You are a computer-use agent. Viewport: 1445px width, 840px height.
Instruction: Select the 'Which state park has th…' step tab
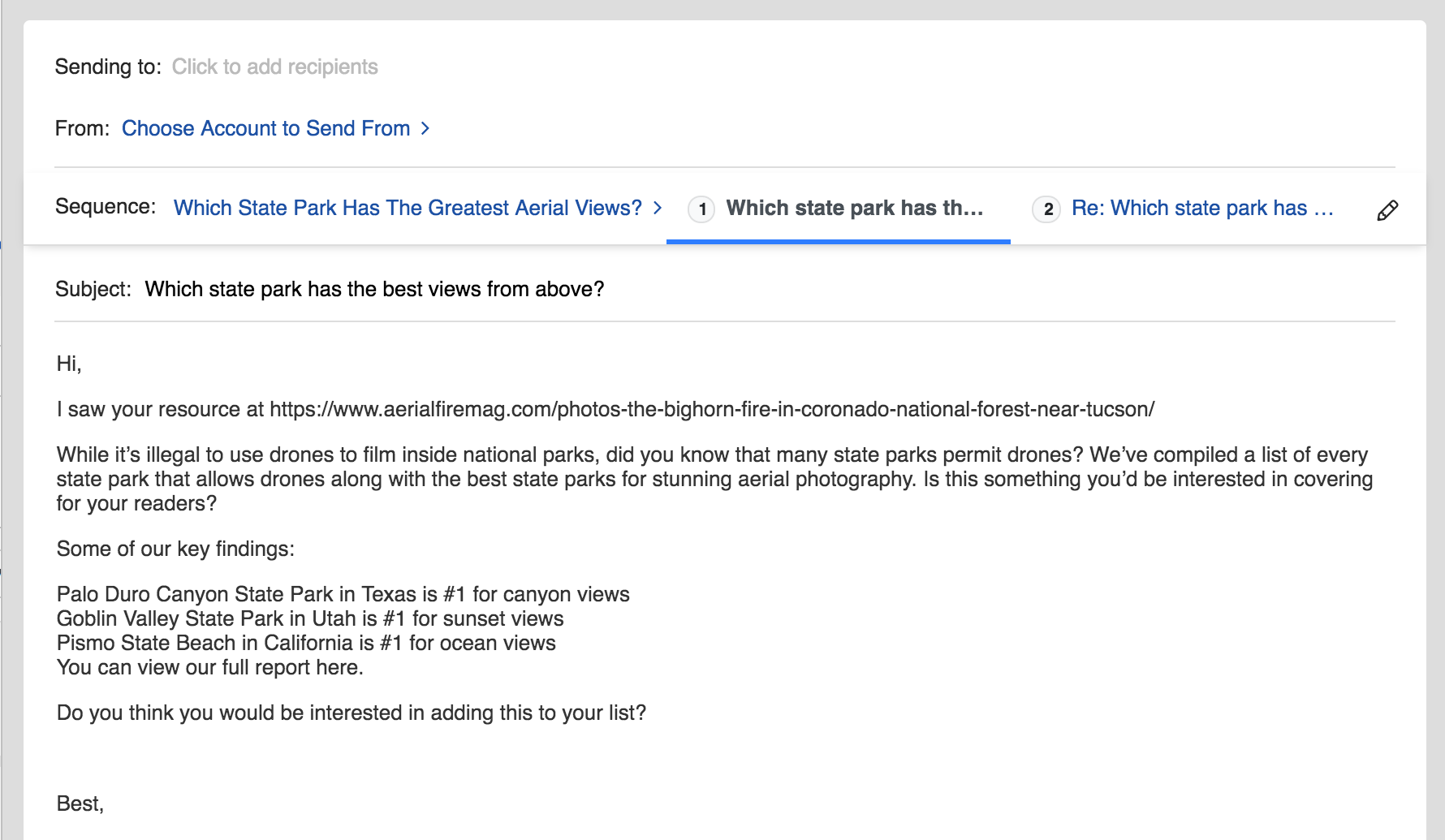click(854, 209)
